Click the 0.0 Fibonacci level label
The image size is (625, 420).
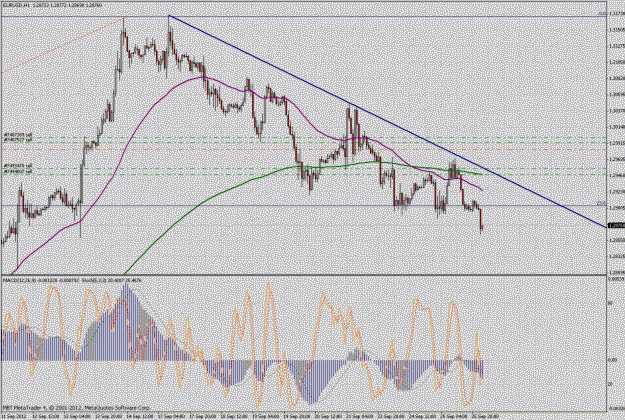(x=603, y=14)
